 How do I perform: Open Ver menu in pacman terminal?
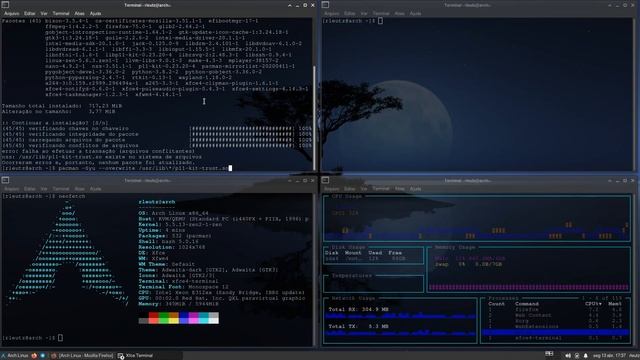44,13
